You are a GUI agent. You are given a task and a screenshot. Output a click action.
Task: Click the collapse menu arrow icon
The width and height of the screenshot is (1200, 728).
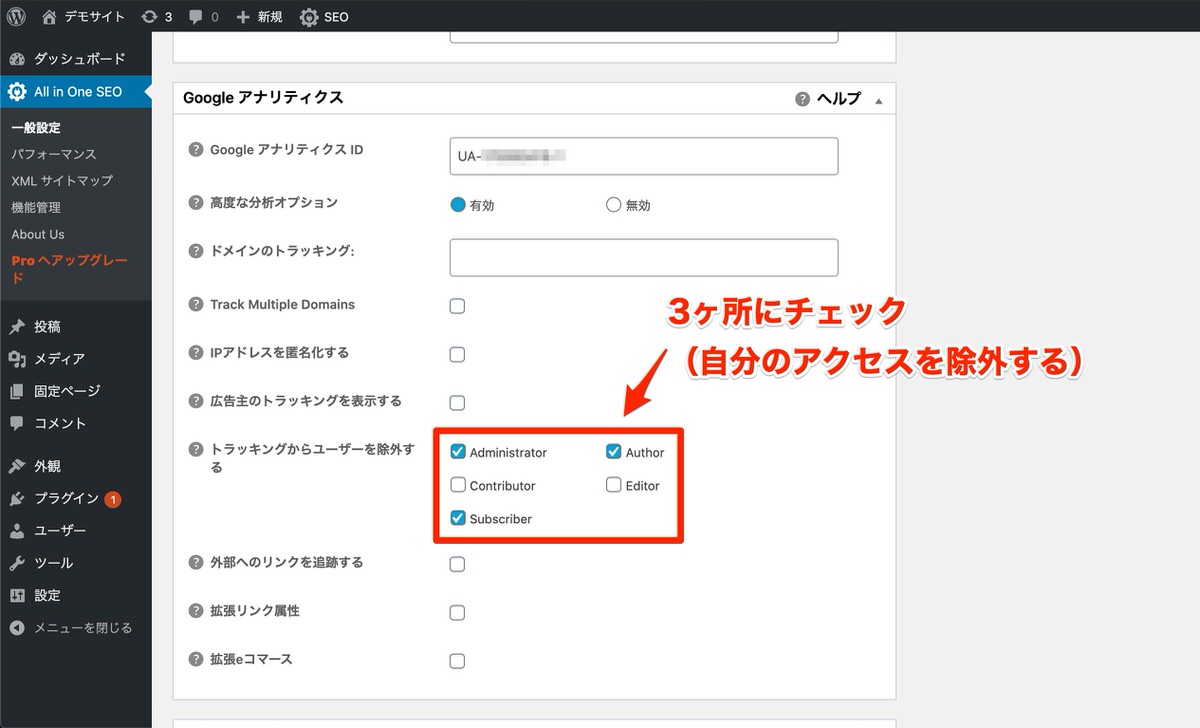[x=17, y=628]
